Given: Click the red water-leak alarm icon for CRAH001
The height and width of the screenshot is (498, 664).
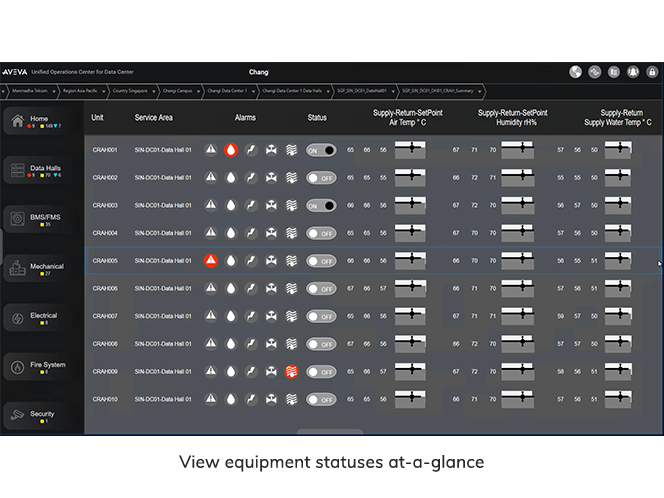Looking at the screenshot, I should click(x=231, y=150).
